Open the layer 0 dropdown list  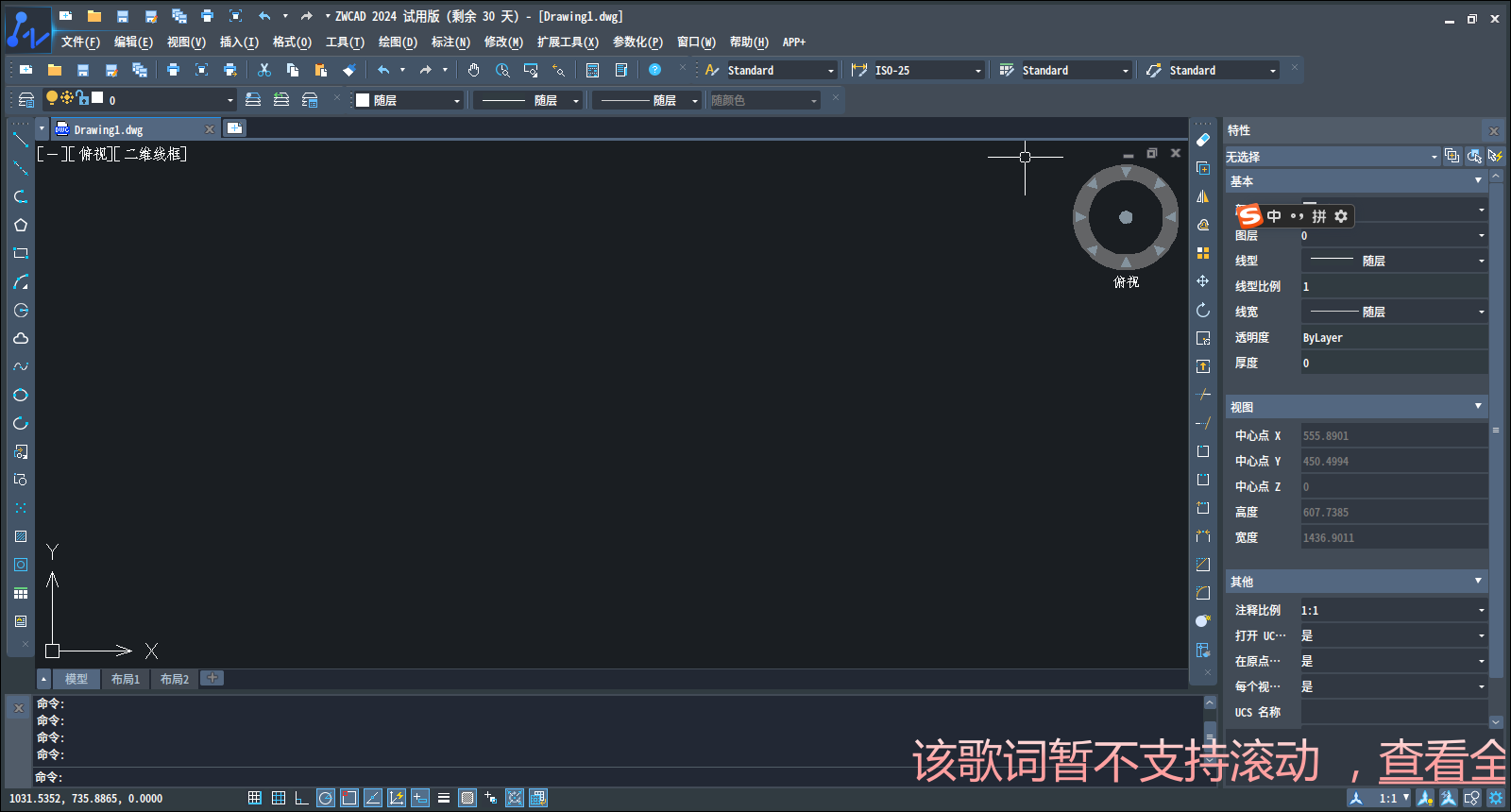click(229, 100)
